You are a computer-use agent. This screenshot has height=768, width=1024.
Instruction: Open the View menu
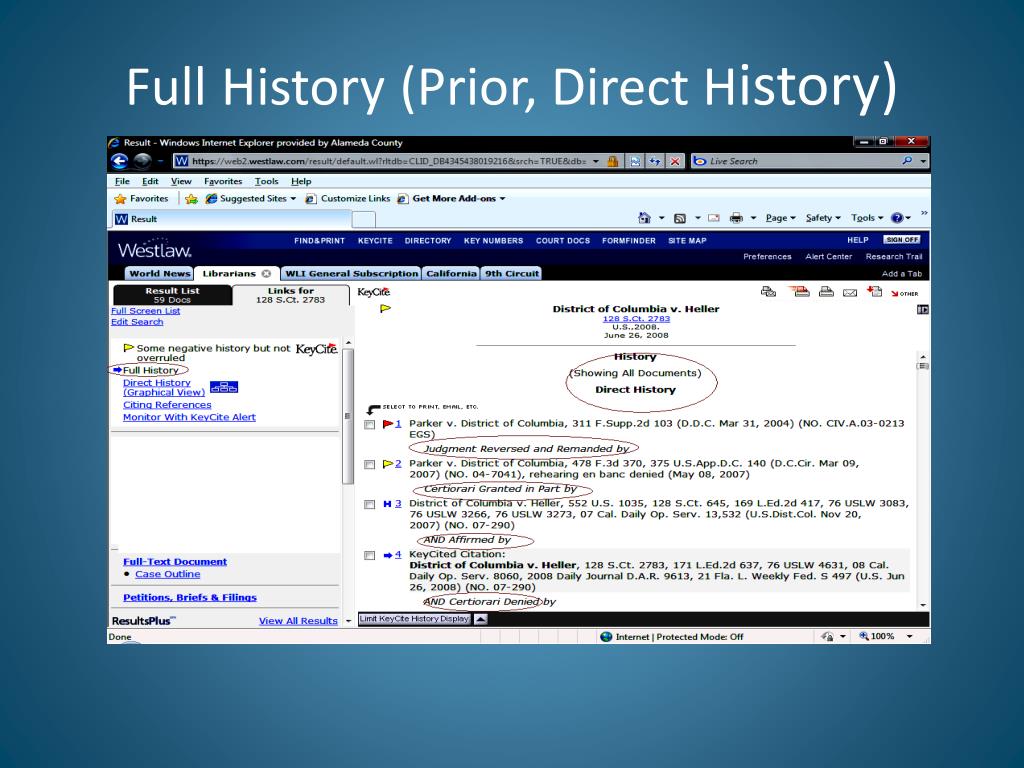click(181, 182)
